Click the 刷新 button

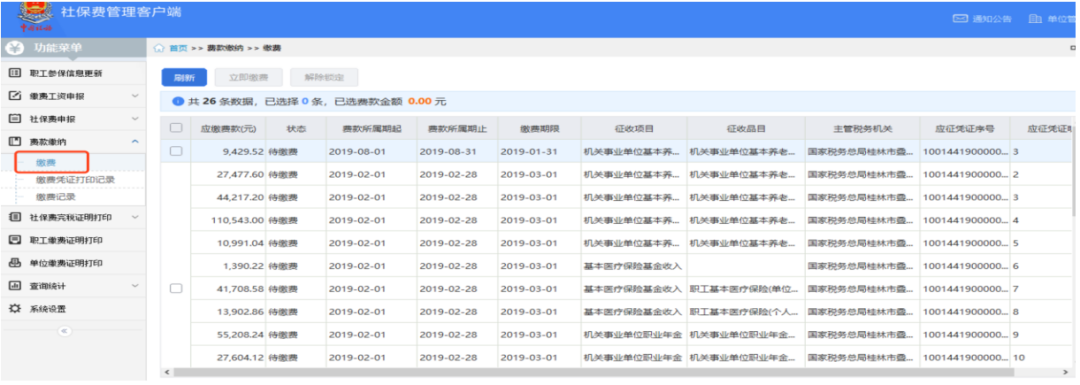click(184, 78)
